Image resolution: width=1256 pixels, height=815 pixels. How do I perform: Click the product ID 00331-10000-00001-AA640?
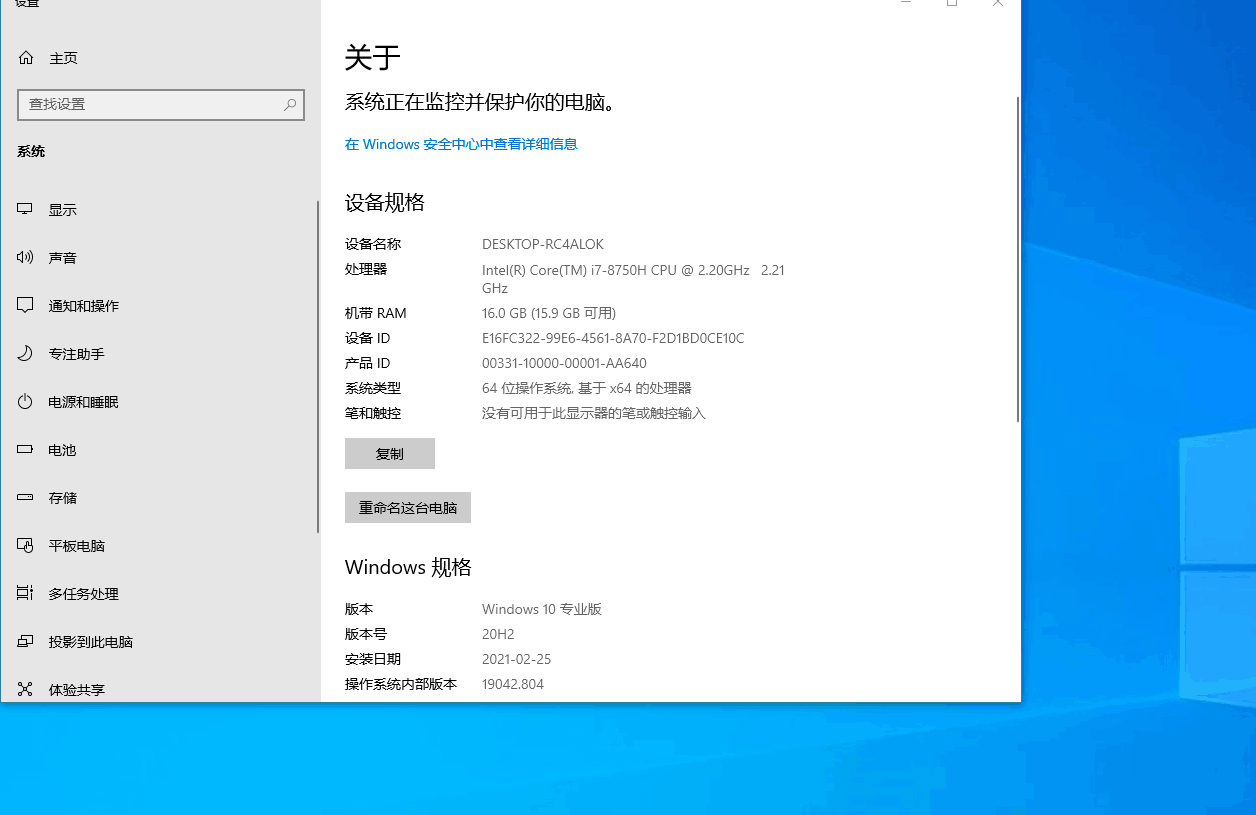564,363
